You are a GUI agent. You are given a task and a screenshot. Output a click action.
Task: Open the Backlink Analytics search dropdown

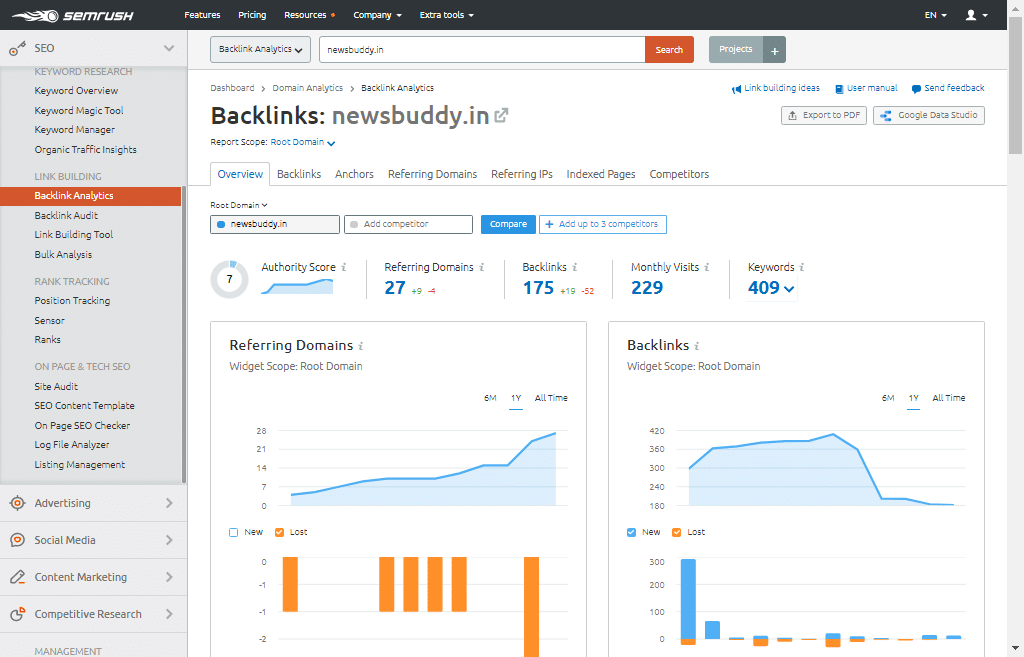(x=260, y=48)
